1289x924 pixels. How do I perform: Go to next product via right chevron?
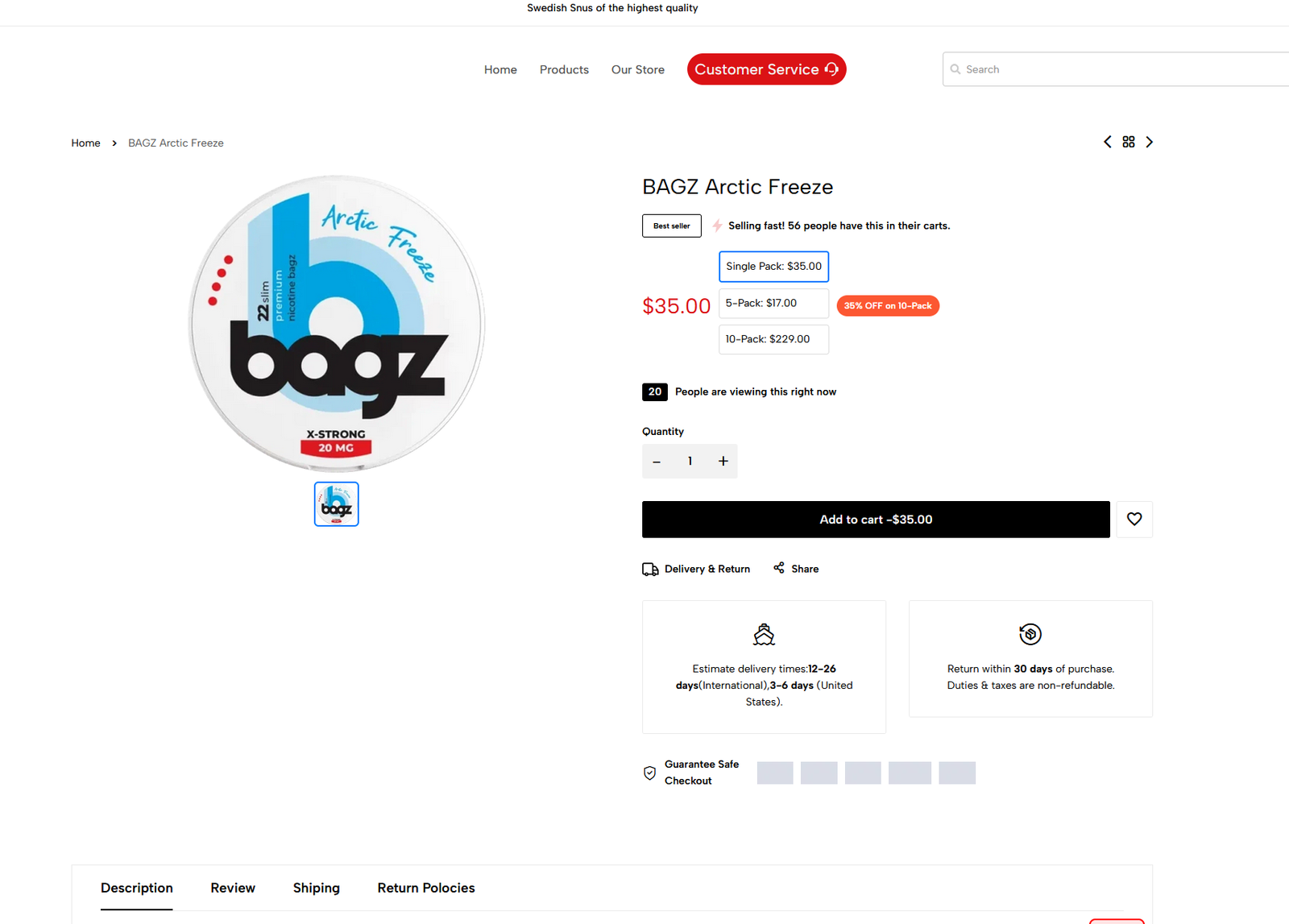click(1150, 141)
